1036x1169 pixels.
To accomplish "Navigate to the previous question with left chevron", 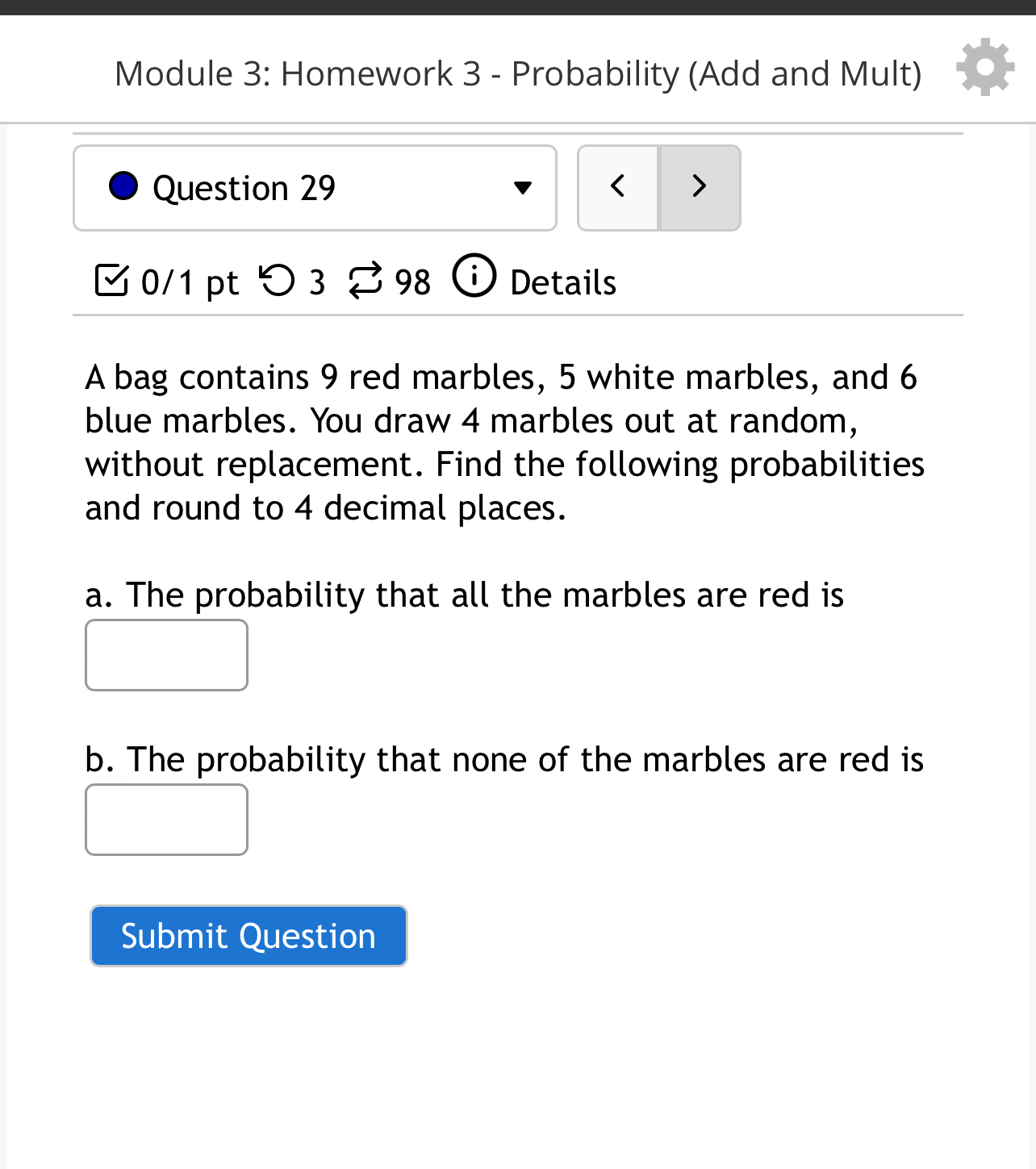I will pyautogui.click(x=617, y=187).
